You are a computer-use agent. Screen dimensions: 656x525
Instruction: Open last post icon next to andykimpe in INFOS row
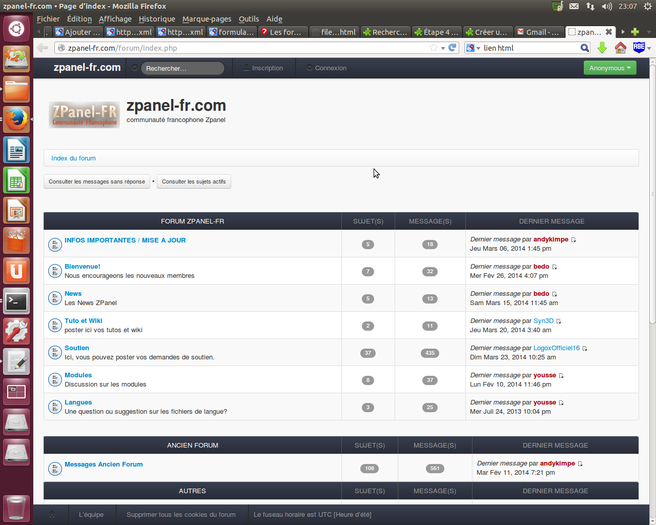coord(574,240)
